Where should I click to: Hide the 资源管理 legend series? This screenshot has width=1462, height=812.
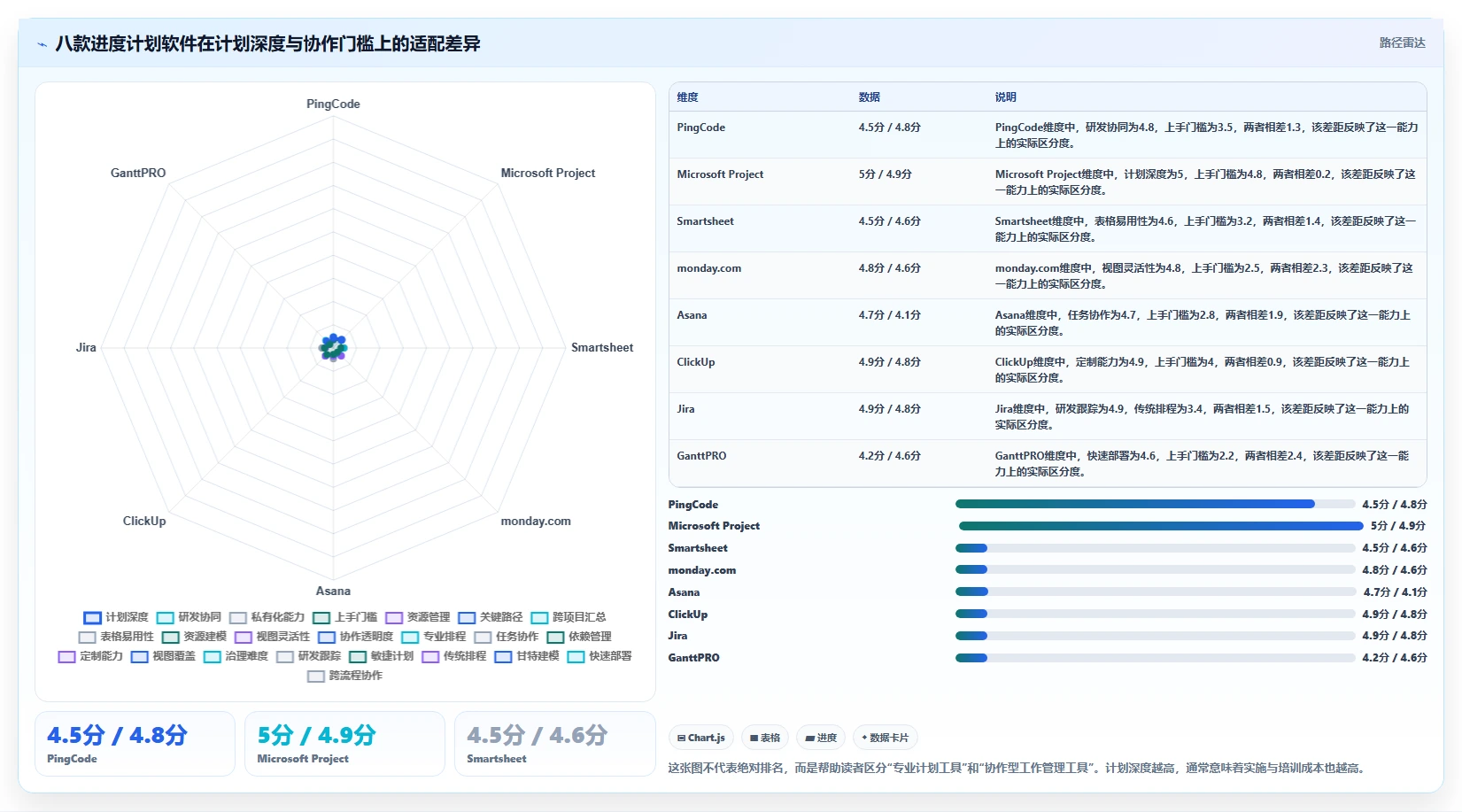(417, 617)
